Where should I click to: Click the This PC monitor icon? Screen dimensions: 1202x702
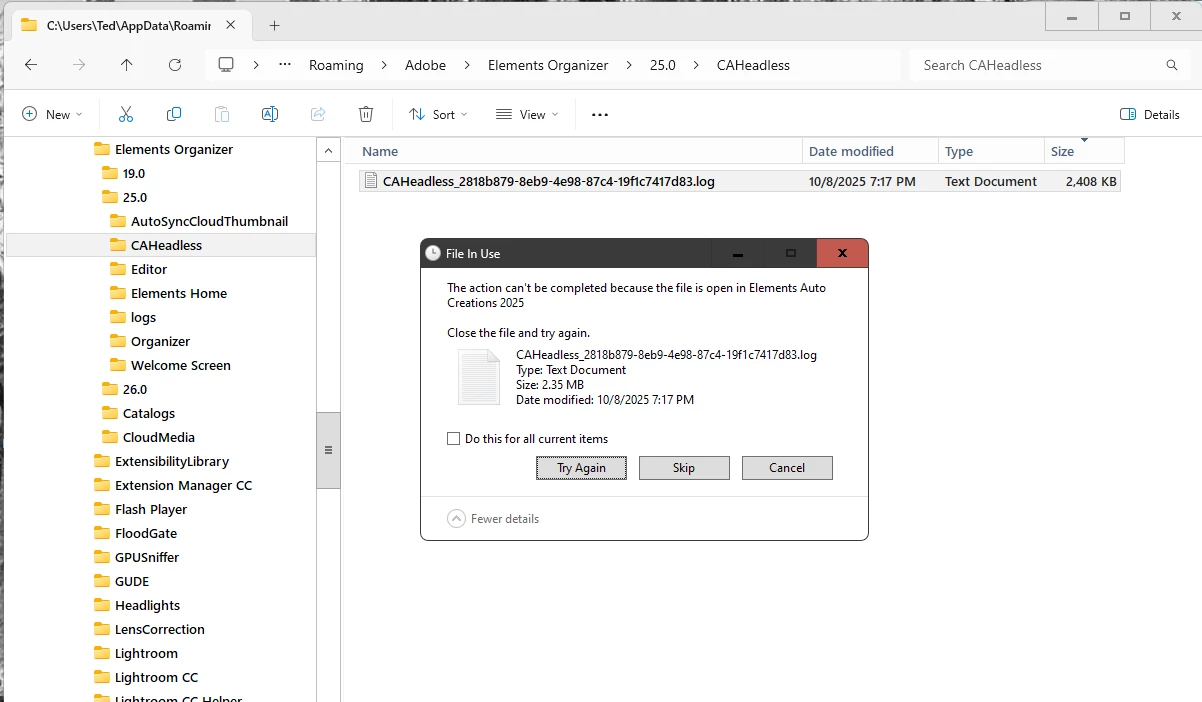(x=226, y=64)
